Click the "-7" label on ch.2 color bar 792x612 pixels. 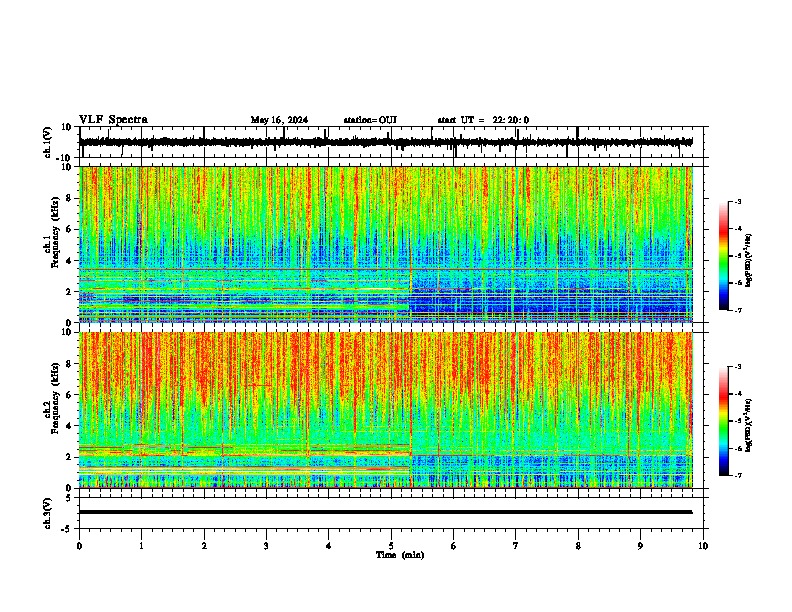(737, 475)
